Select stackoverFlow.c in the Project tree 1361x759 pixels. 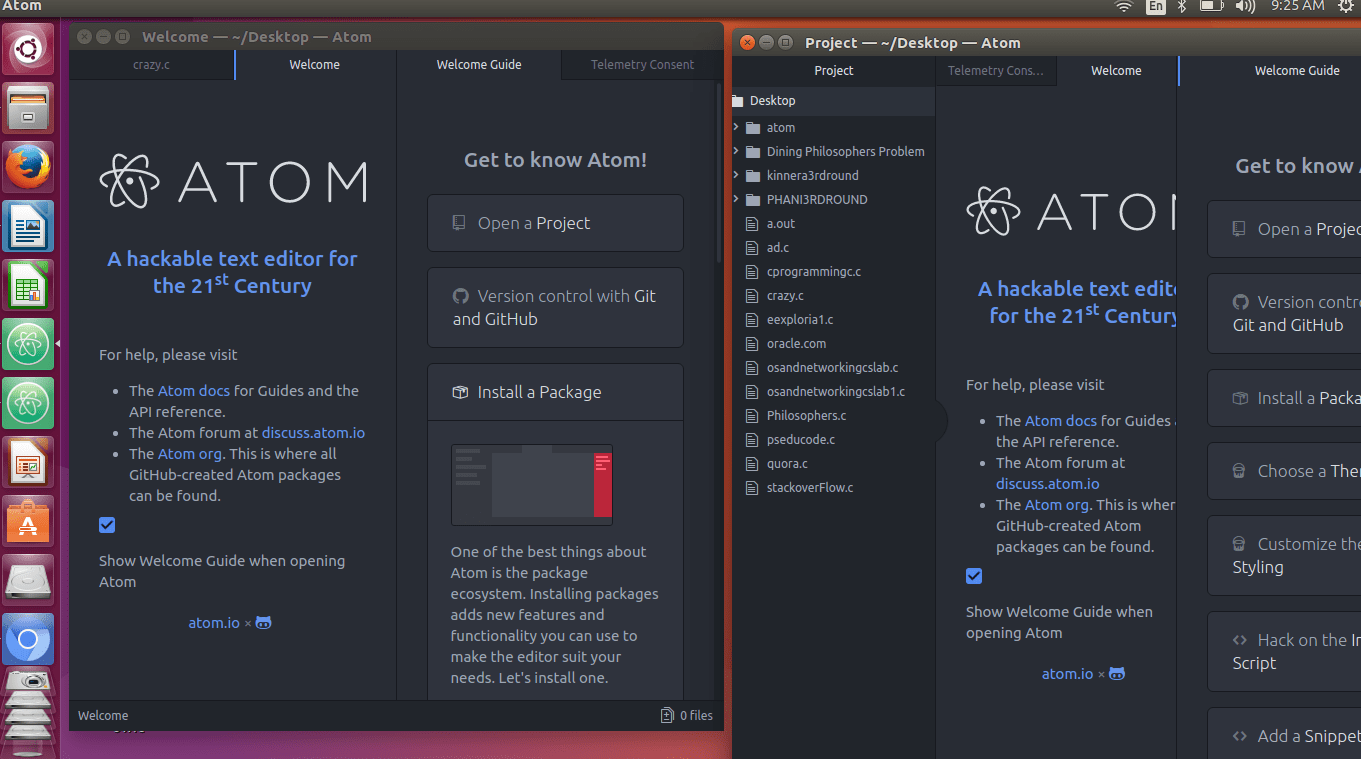pyautogui.click(x=811, y=487)
